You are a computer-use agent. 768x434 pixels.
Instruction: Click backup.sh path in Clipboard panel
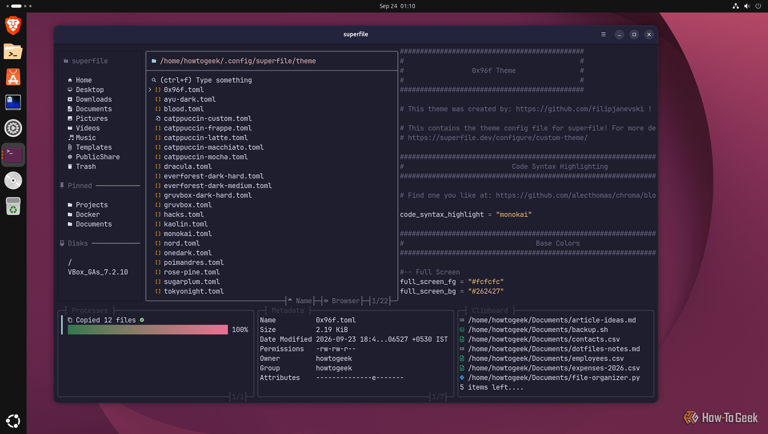(538, 330)
